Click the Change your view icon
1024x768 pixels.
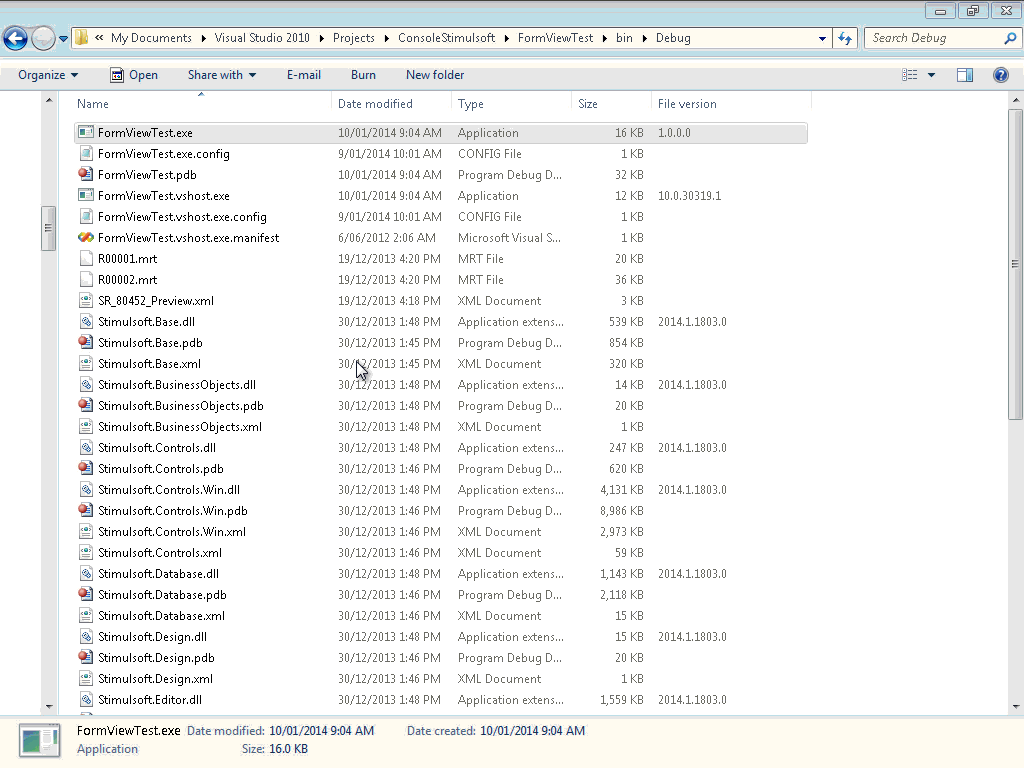coord(910,75)
